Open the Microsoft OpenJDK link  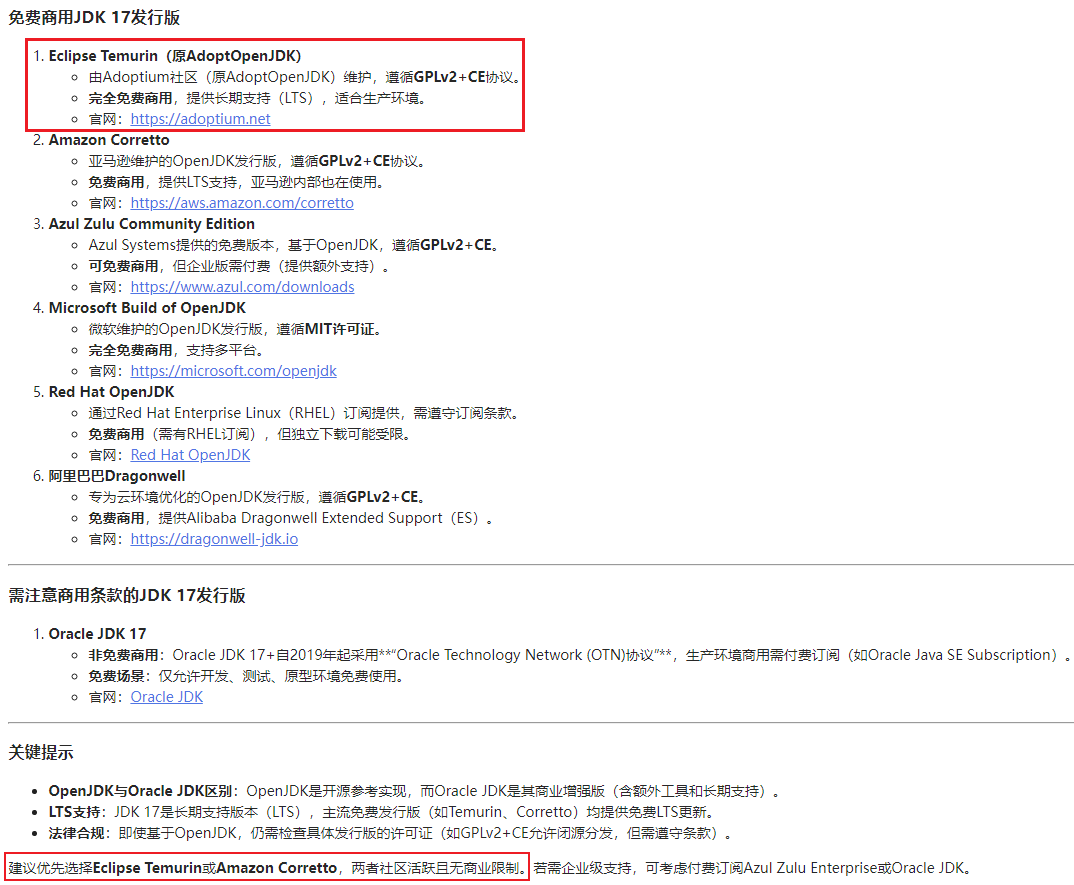[x=233, y=370]
